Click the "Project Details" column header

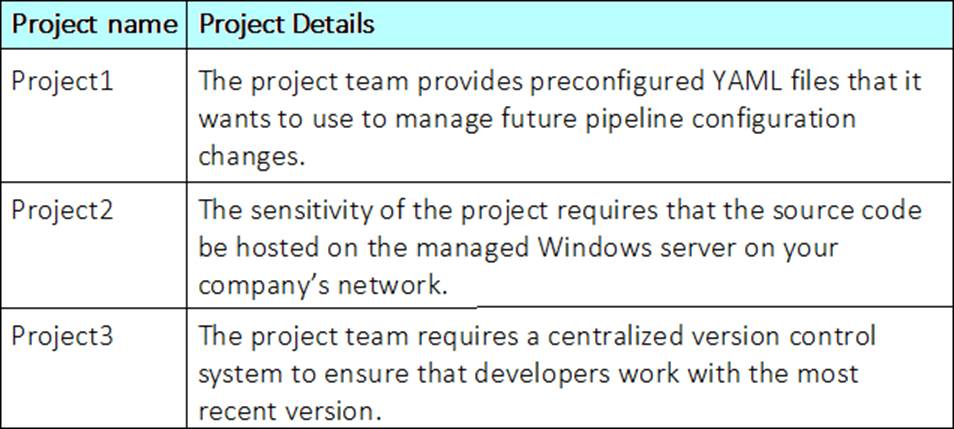pyautogui.click(x=287, y=24)
